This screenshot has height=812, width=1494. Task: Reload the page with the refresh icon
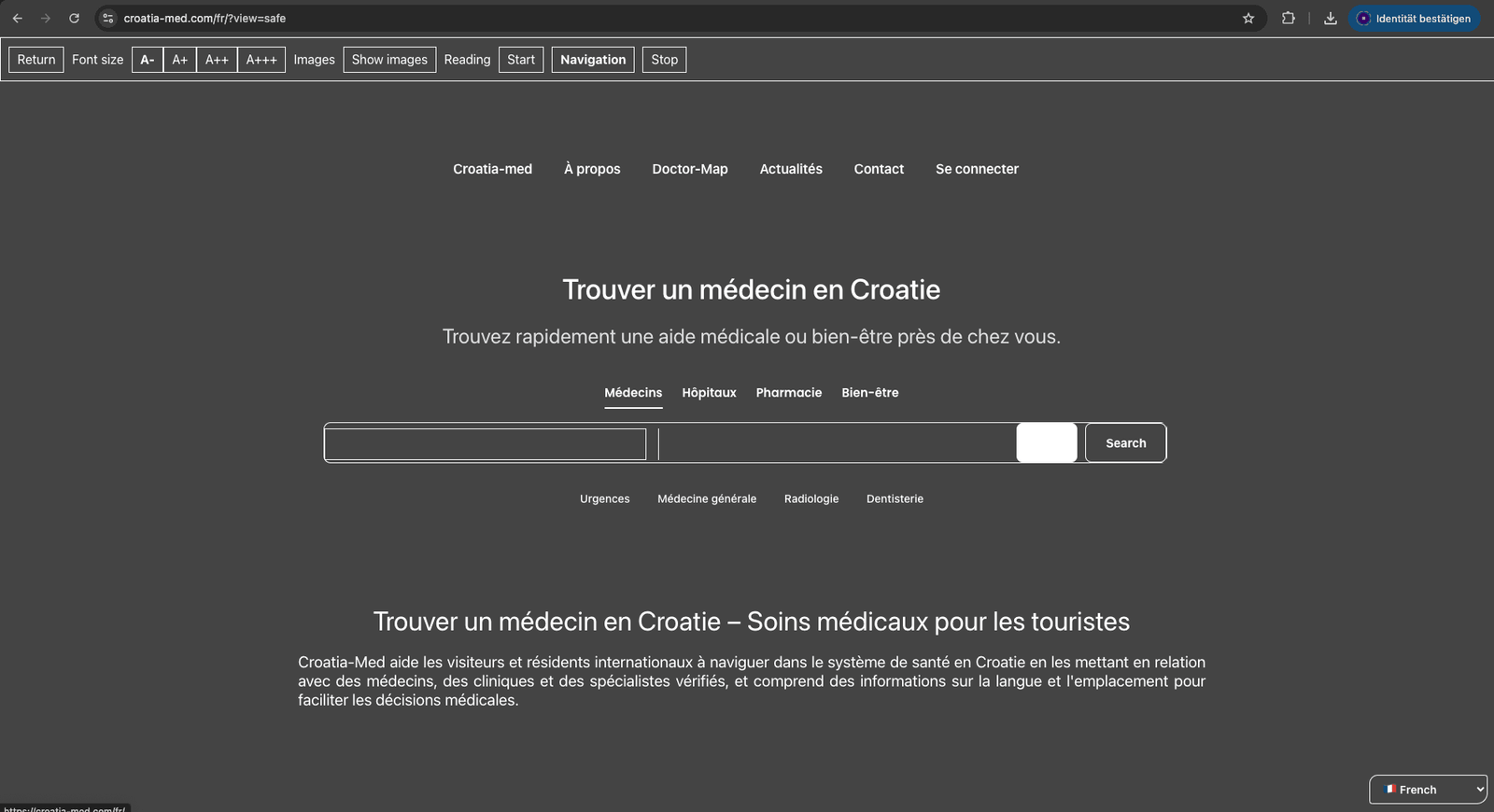coord(74,19)
